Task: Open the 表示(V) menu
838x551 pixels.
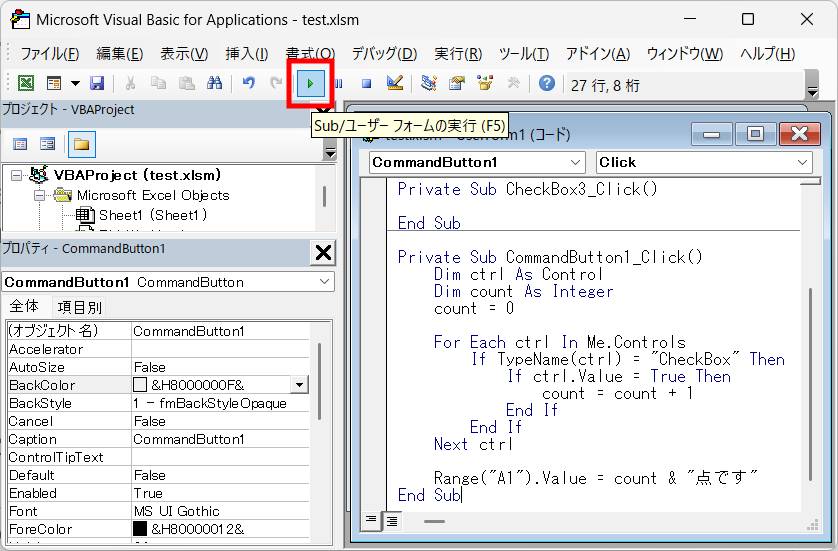Action: pos(184,53)
